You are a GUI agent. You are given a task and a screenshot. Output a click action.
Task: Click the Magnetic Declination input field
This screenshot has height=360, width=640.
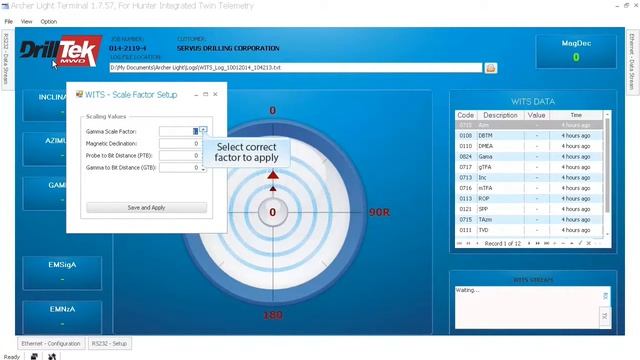point(180,143)
